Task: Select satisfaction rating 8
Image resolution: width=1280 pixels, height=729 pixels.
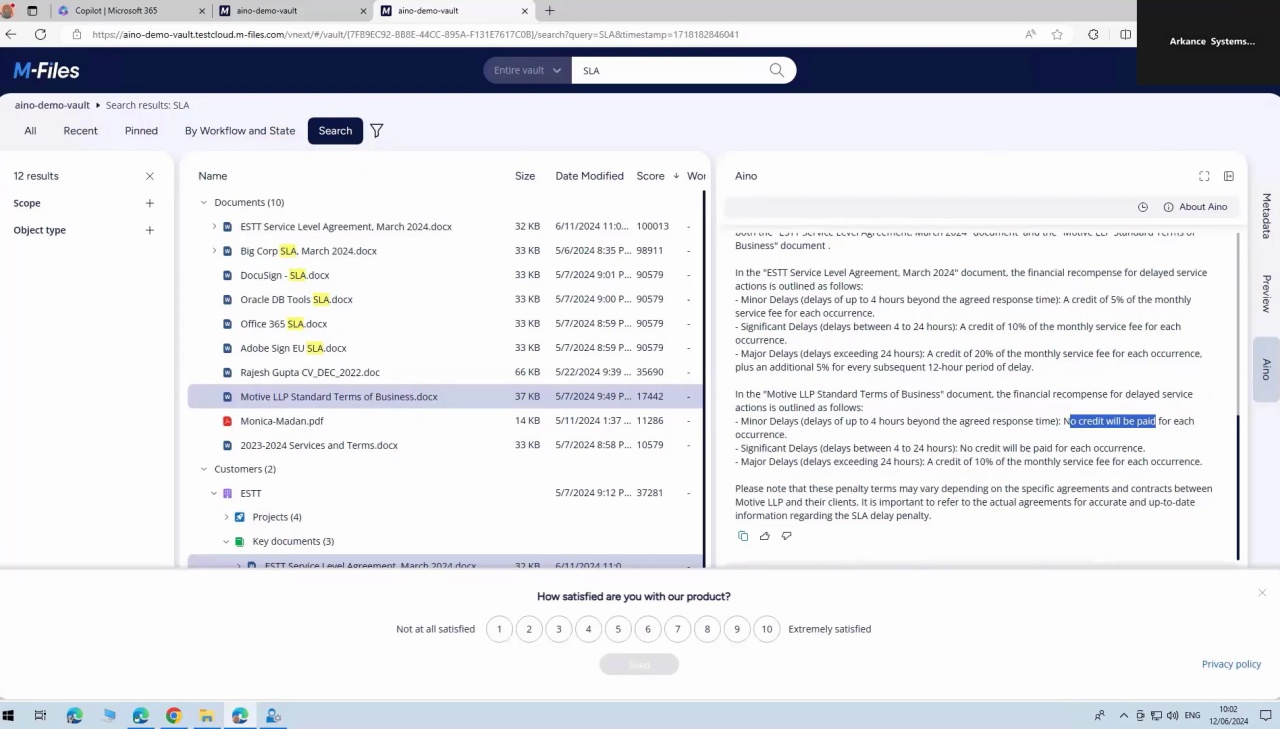Action: (707, 629)
